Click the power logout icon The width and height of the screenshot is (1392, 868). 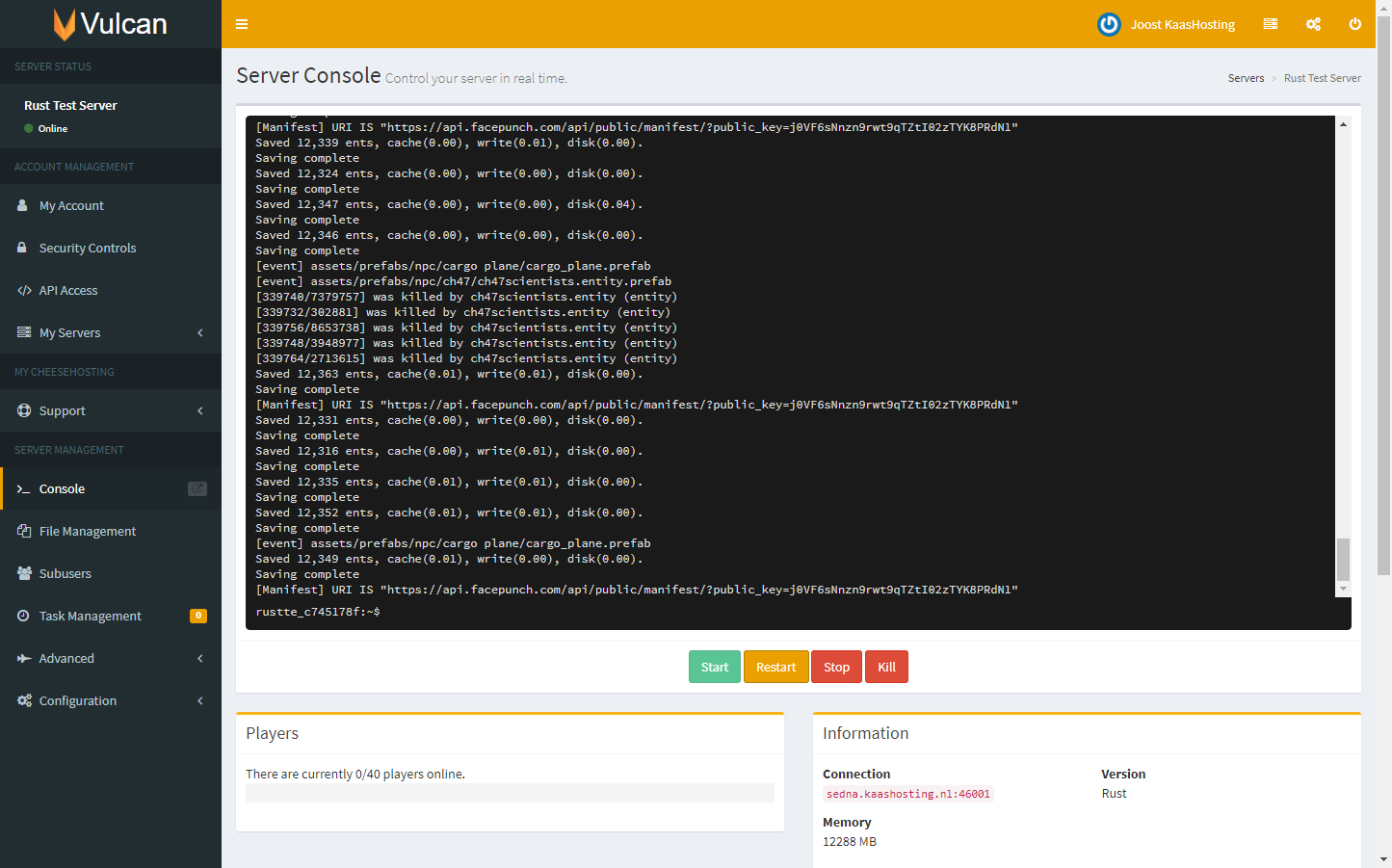click(1354, 24)
